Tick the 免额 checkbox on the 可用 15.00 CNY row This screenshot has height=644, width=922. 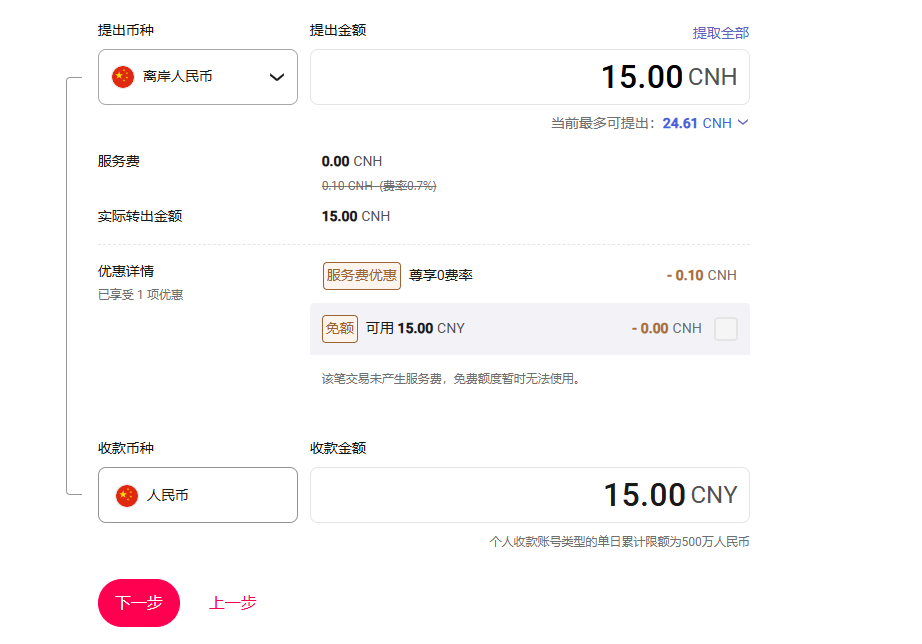726,329
